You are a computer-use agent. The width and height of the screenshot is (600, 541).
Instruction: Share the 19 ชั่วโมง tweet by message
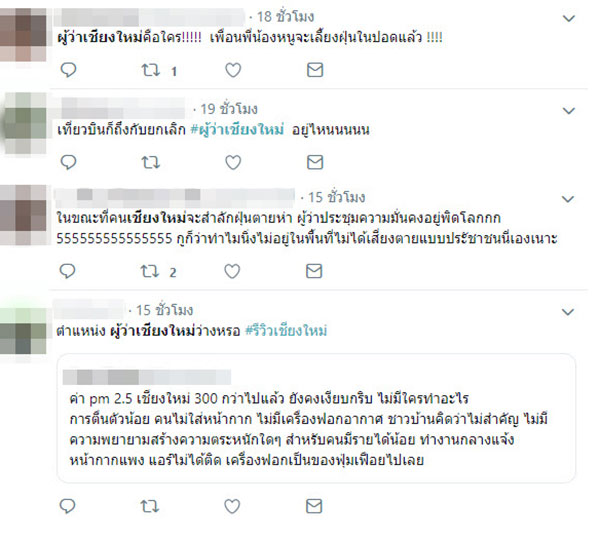(315, 162)
